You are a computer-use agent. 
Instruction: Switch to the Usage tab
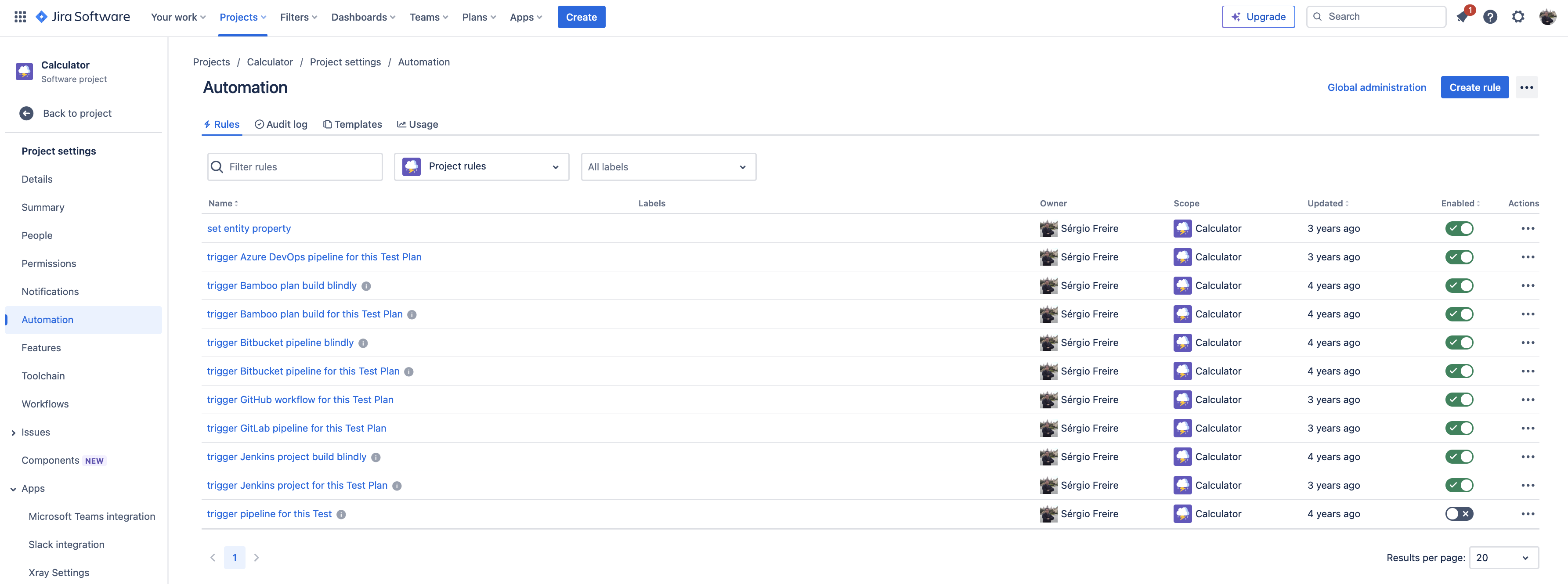418,125
